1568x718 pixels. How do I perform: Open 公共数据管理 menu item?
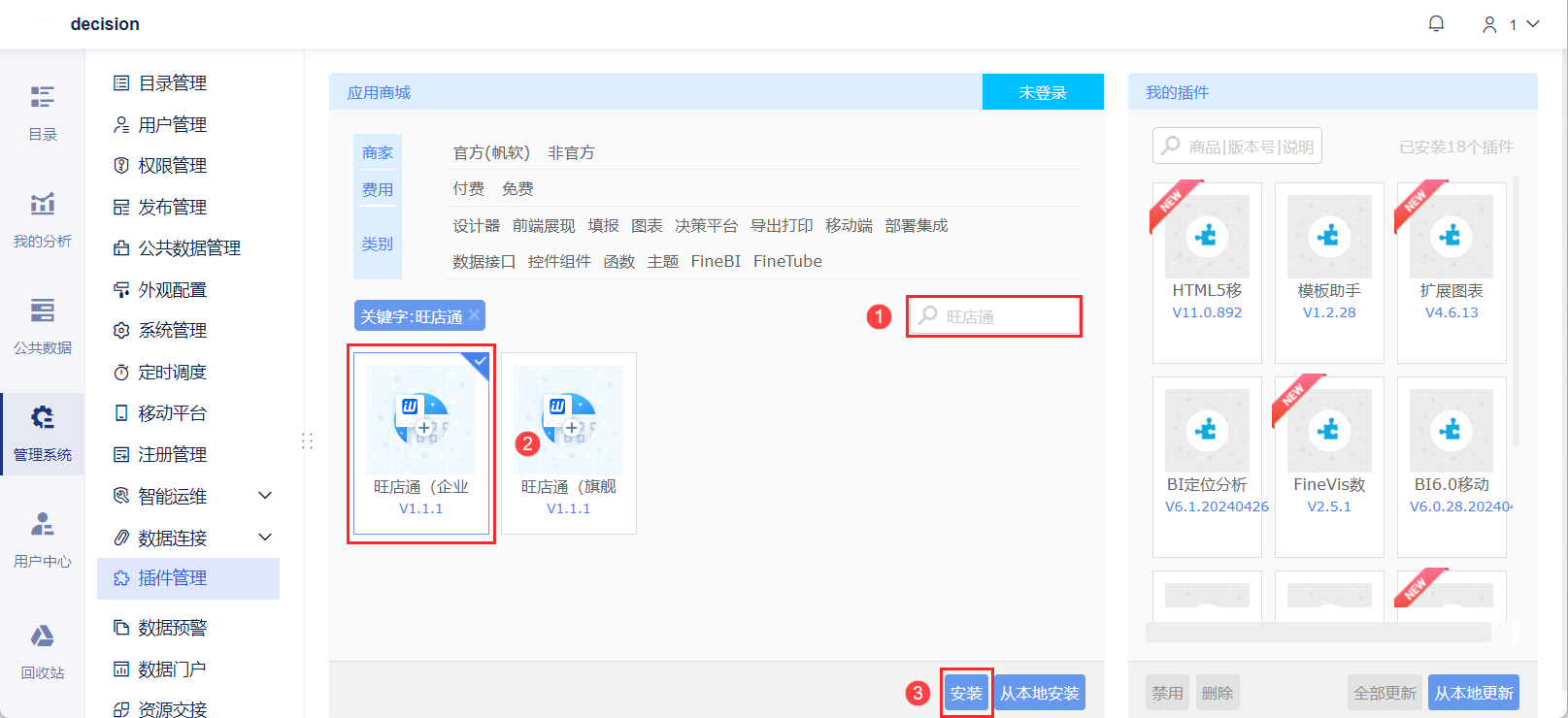click(188, 248)
